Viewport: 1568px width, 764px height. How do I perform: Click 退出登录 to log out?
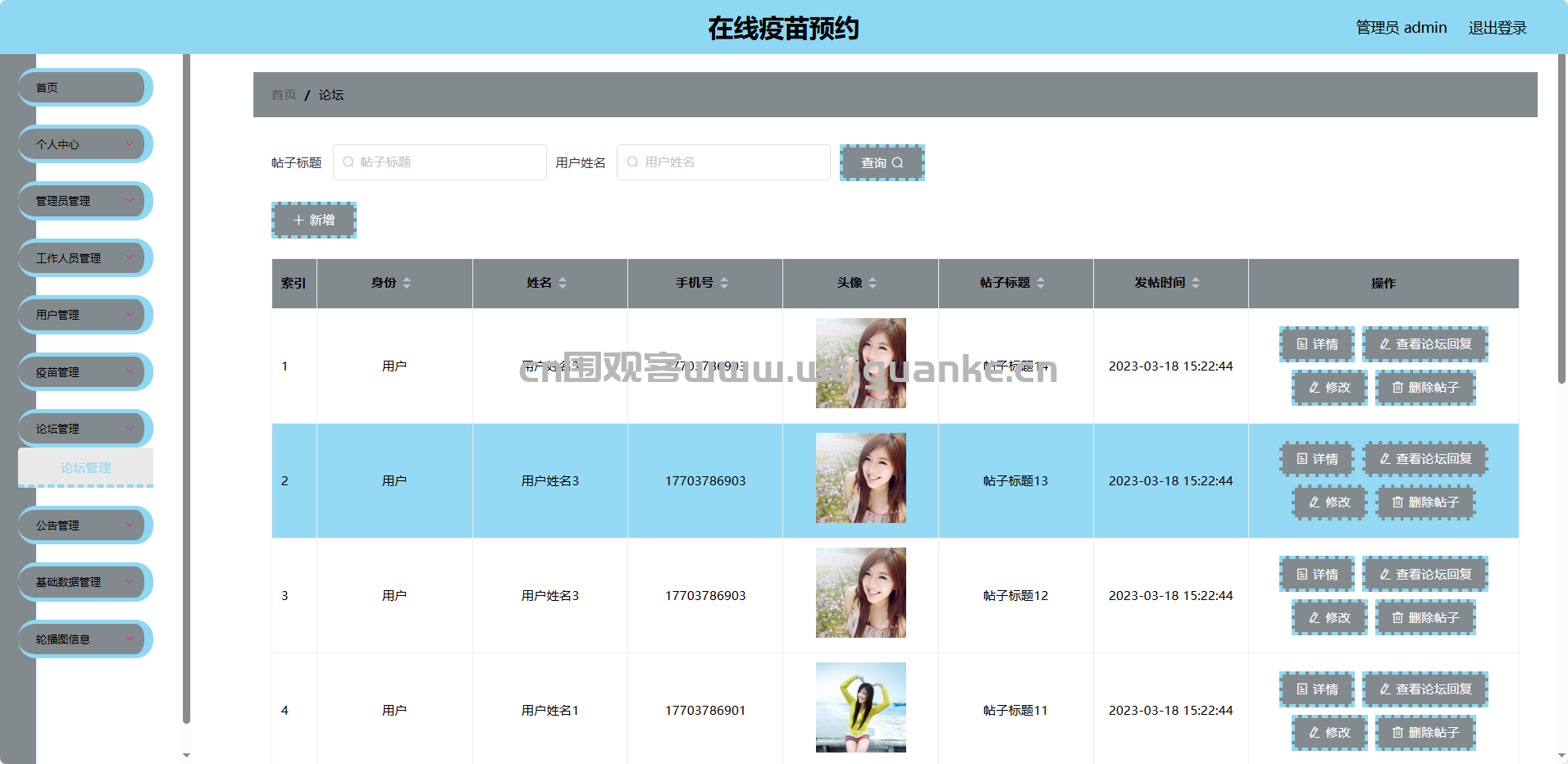click(x=1497, y=28)
